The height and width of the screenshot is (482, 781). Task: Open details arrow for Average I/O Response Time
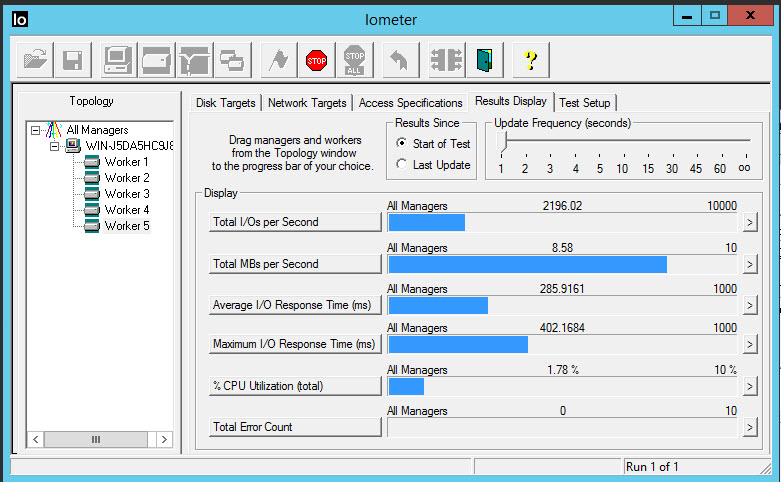750,305
